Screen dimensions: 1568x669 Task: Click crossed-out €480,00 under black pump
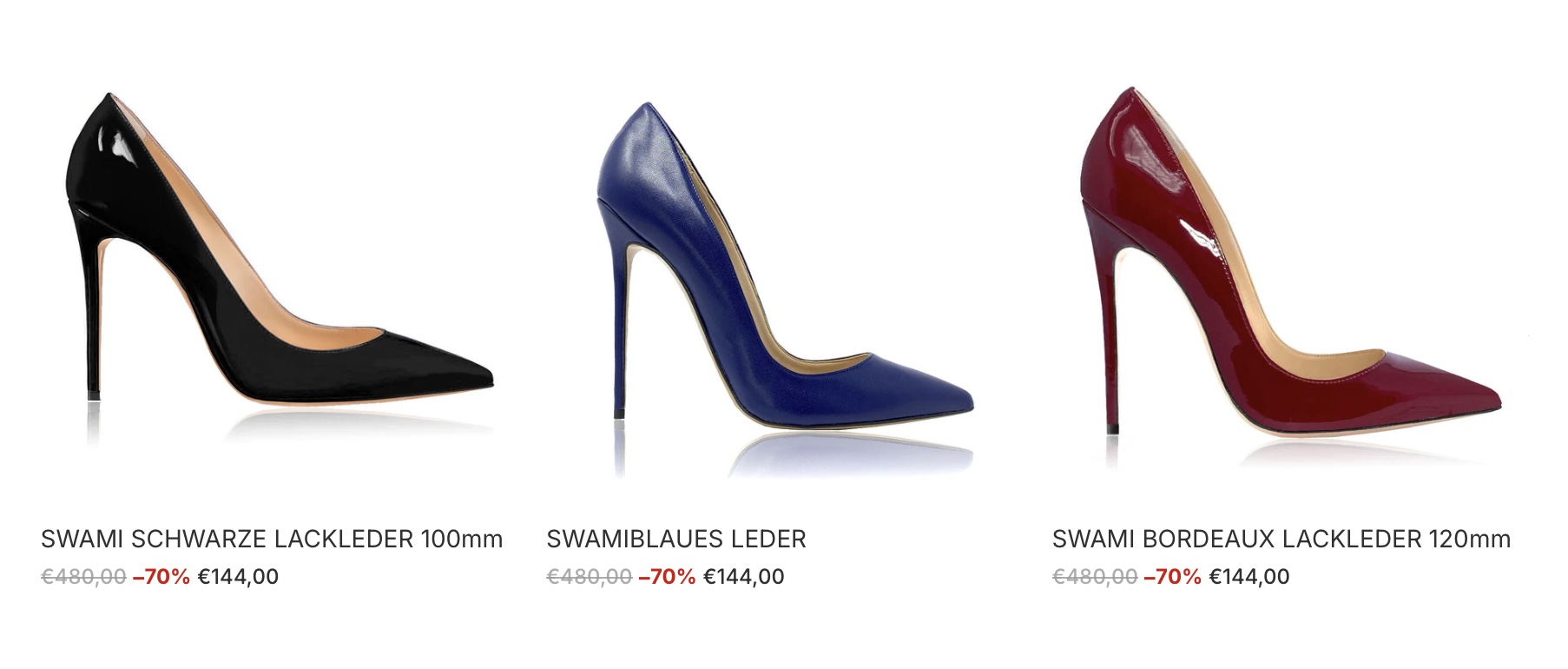[x=83, y=576]
